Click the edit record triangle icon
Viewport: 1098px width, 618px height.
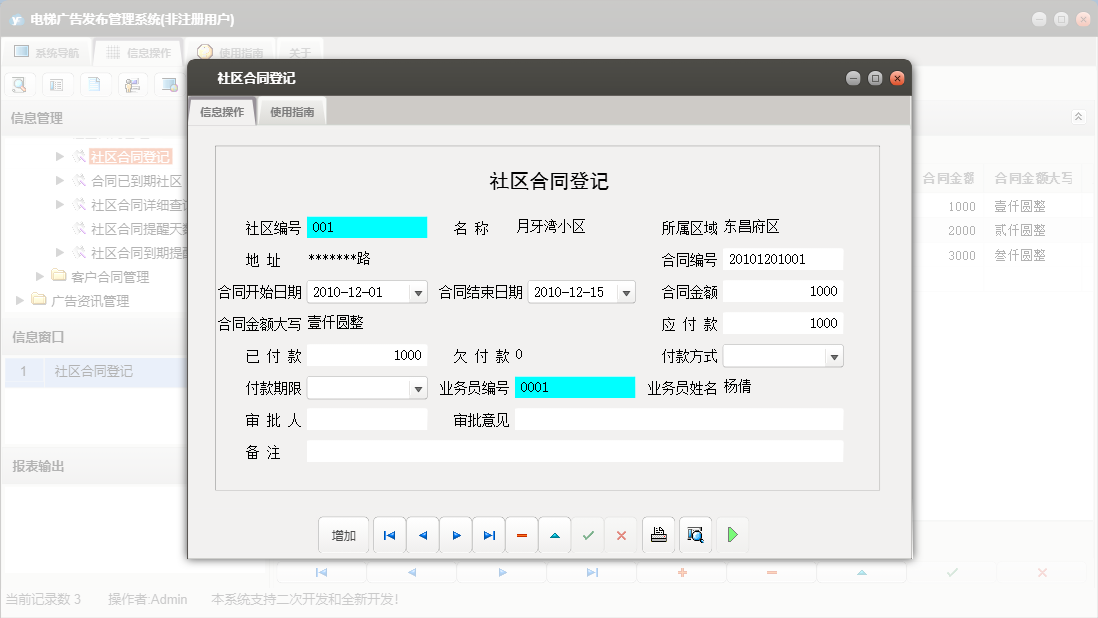pos(555,535)
